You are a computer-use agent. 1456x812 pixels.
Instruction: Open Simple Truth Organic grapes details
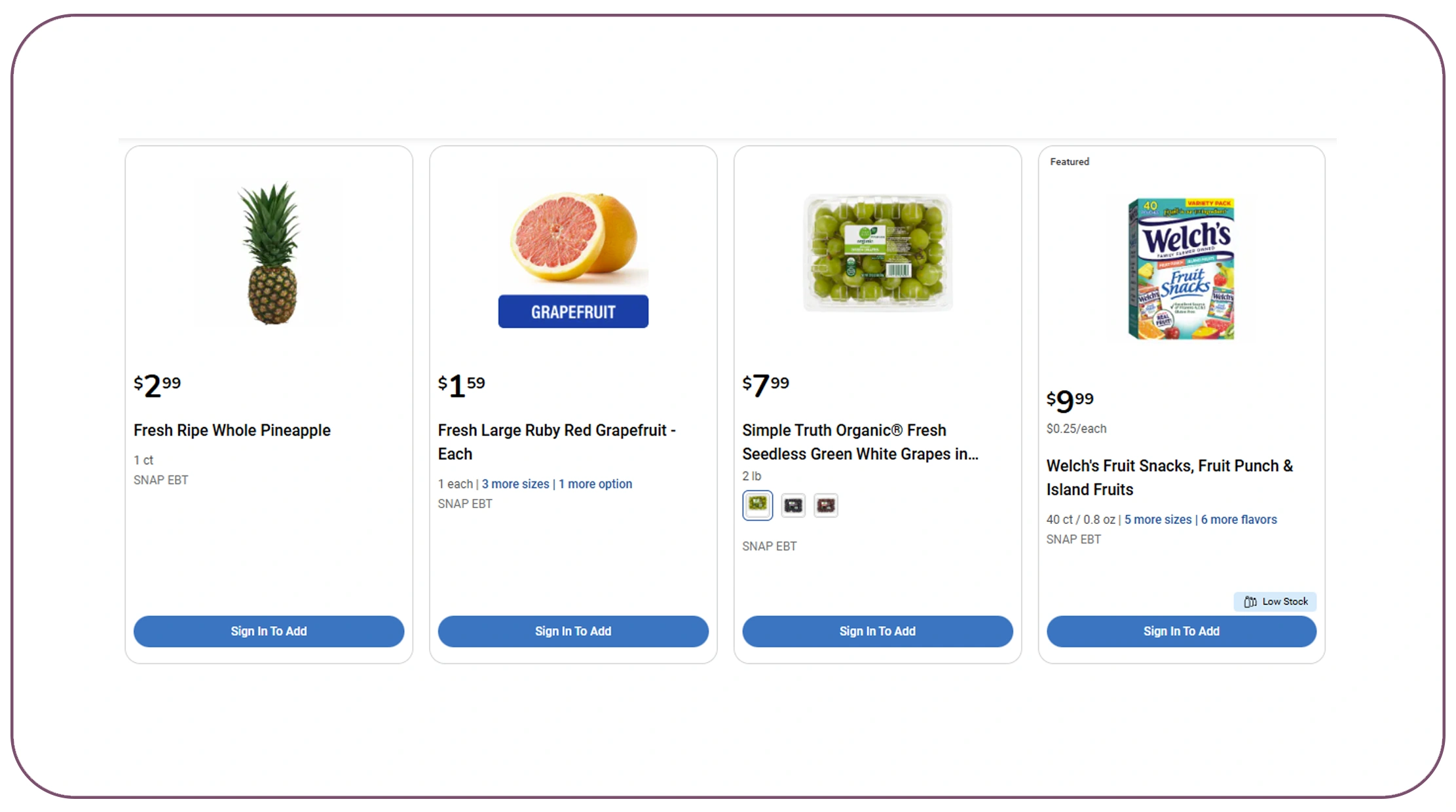[860, 442]
